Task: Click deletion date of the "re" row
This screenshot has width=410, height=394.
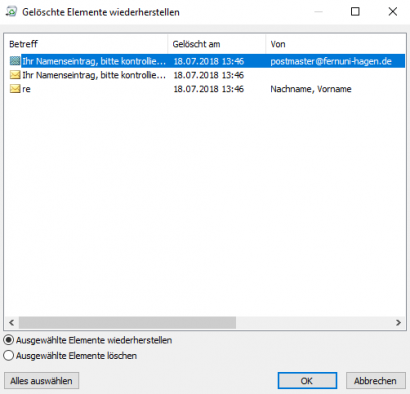Action: coord(209,89)
